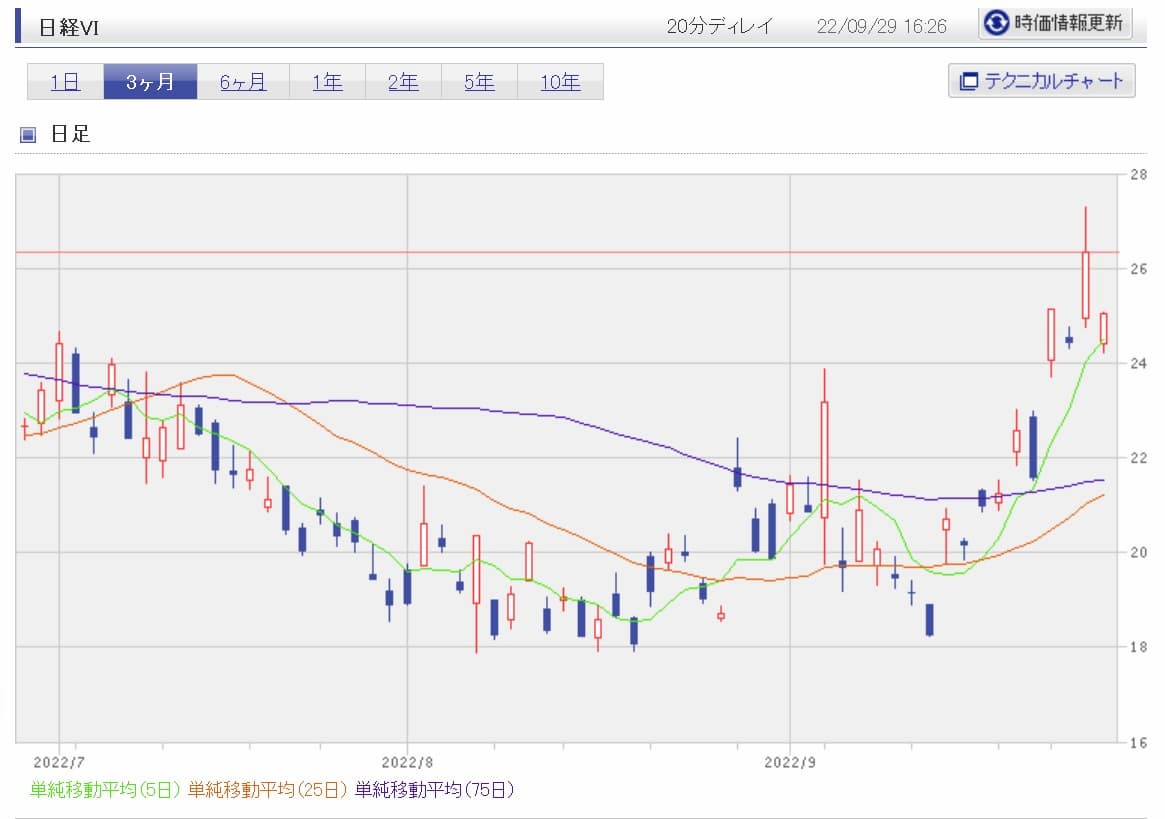Click the blue square icon beside 日足
Viewport: 1165px width, 819px height.
(28, 134)
